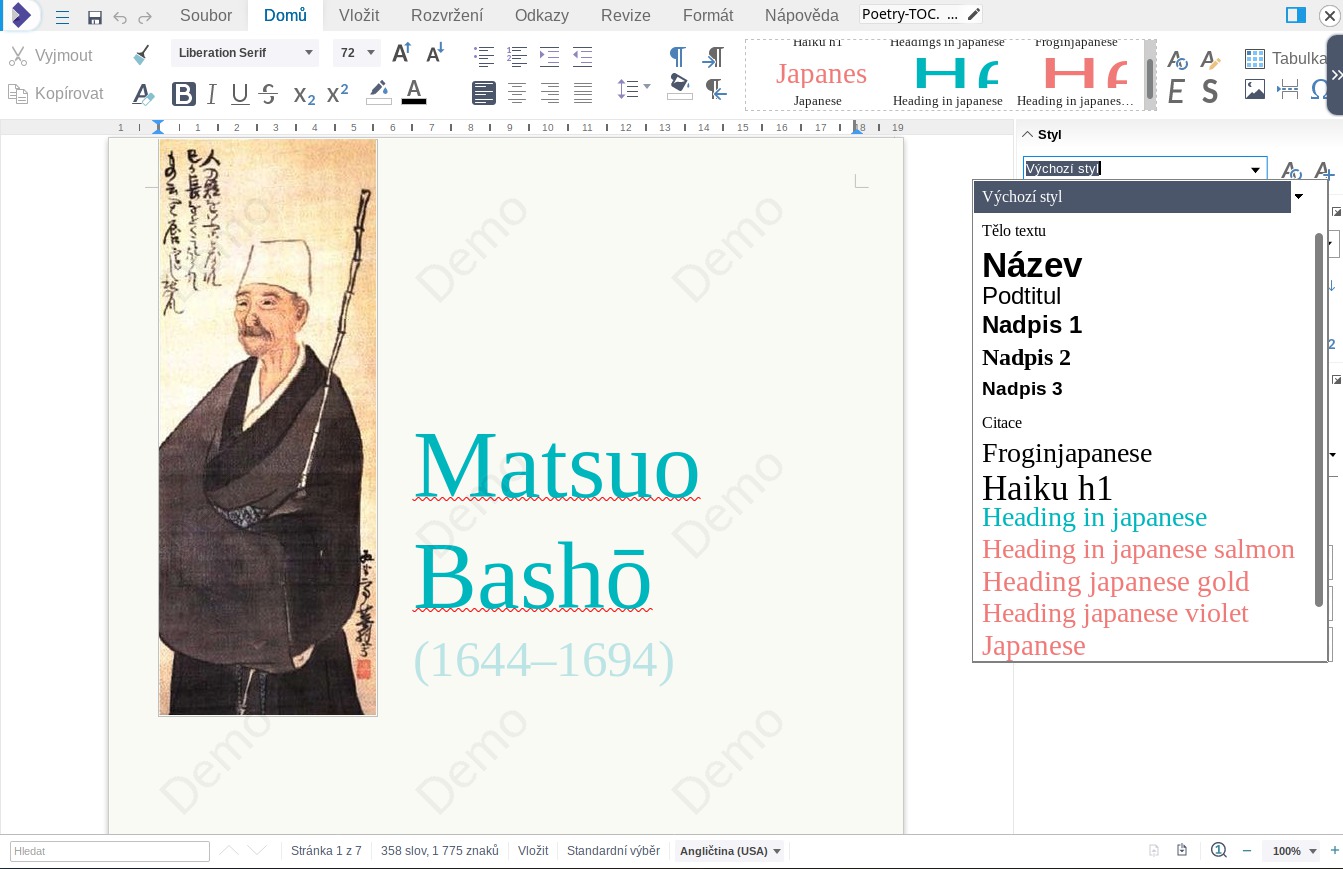Click the Redo arrow icon
The image size is (1343, 869).
point(145,17)
